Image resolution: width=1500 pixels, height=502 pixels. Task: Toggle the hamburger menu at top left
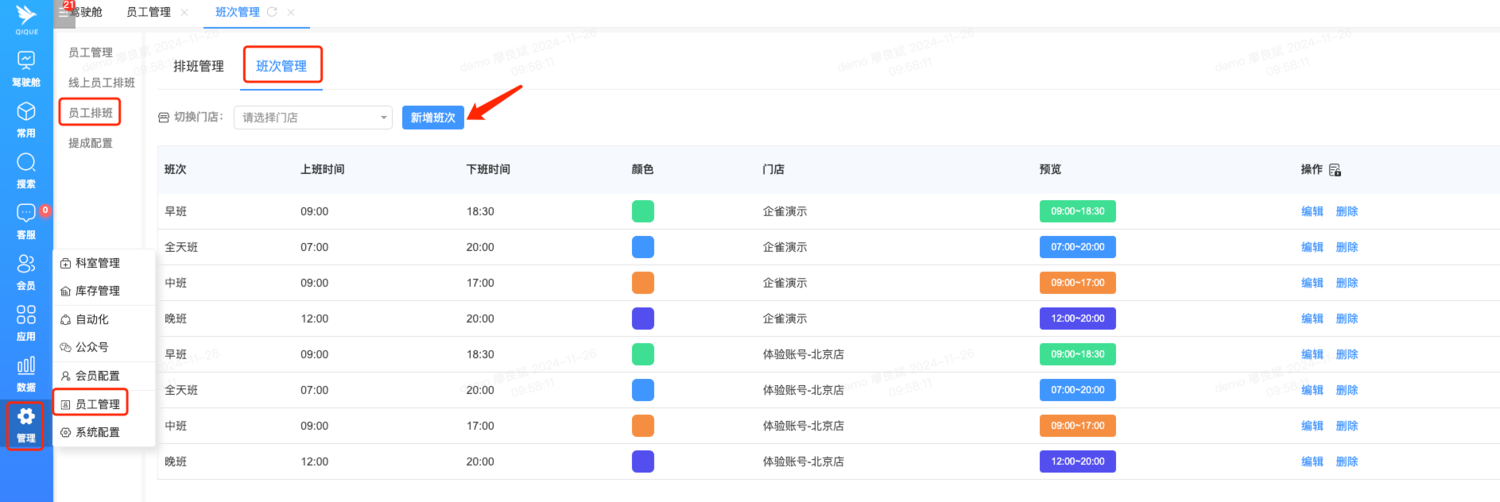(x=64, y=13)
